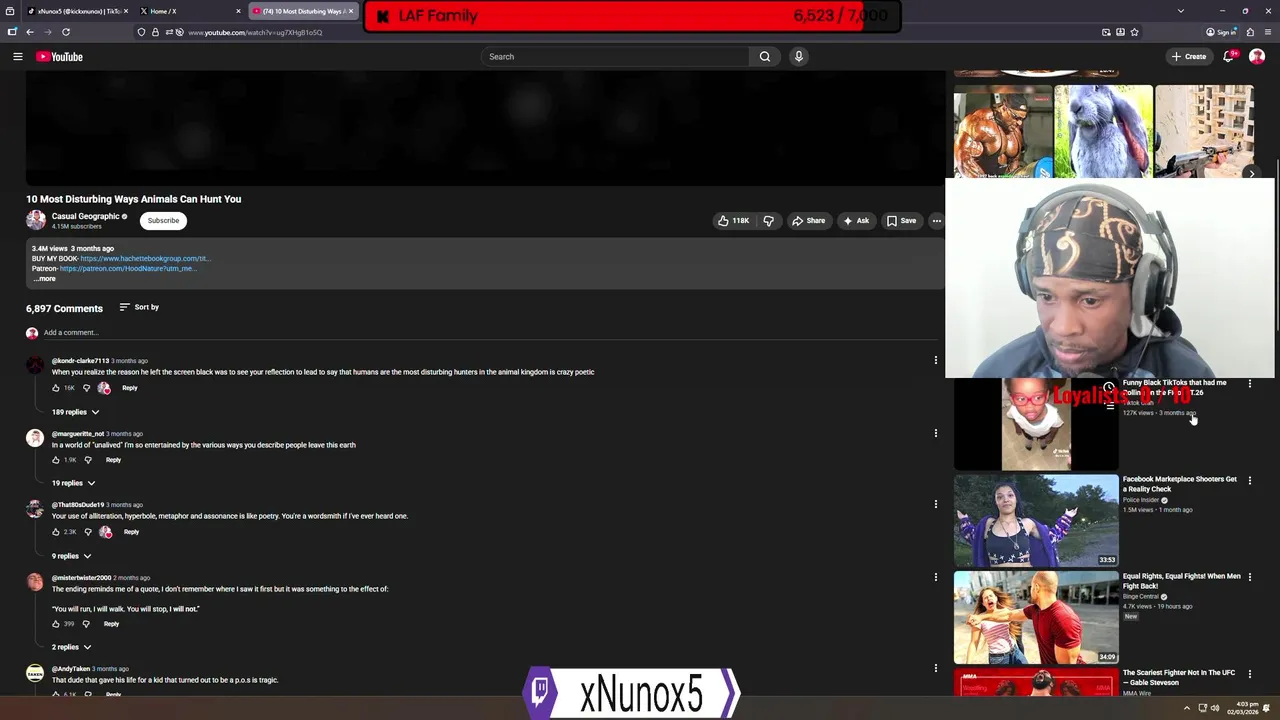This screenshot has width=1280, height=720.
Task: Open picture-in-picture icon in address bar
Action: [1106, 32]
